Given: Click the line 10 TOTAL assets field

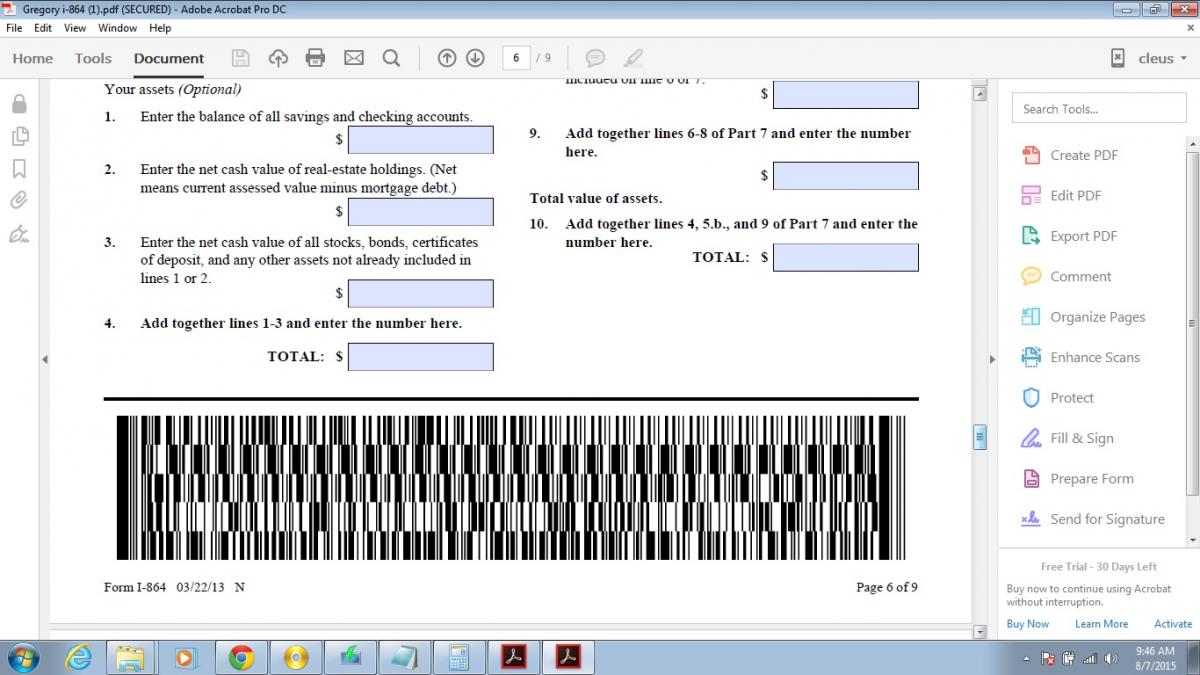Looking at the screenshot, I should click(x=845, y=257).
